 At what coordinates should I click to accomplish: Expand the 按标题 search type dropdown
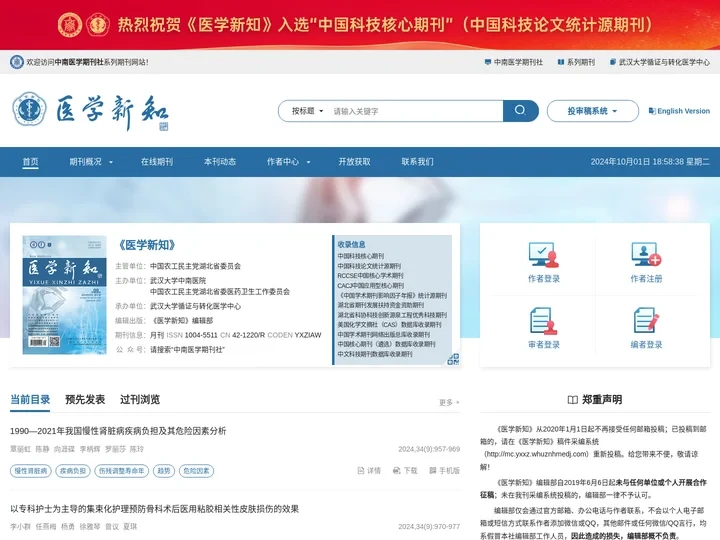pyautogui.click(x=308, y=111)
